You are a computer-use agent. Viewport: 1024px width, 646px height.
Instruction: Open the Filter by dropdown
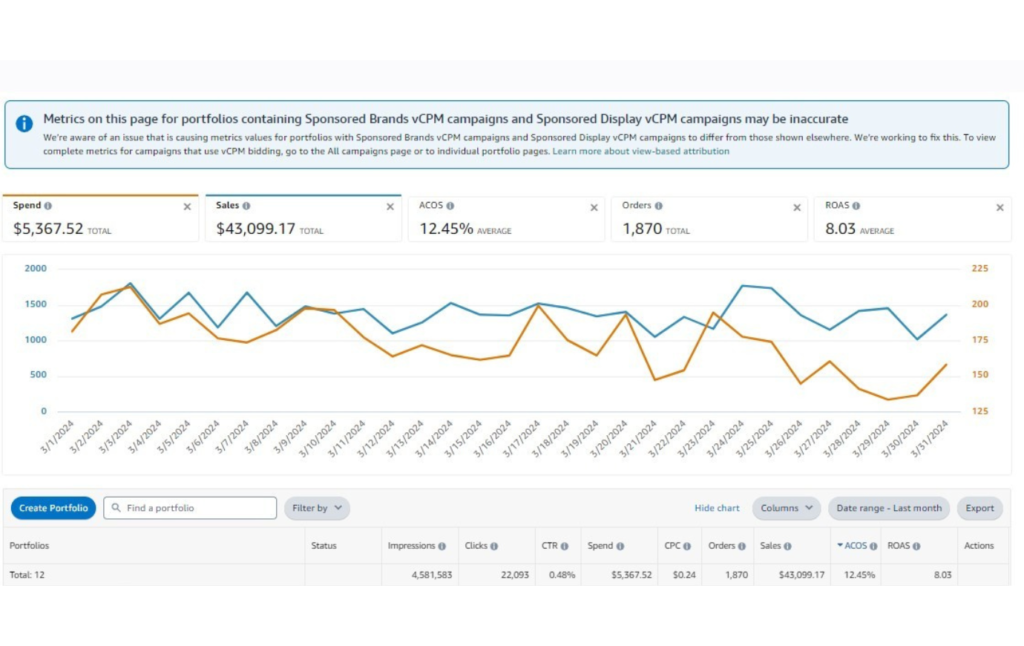click(x=317, y=508)
